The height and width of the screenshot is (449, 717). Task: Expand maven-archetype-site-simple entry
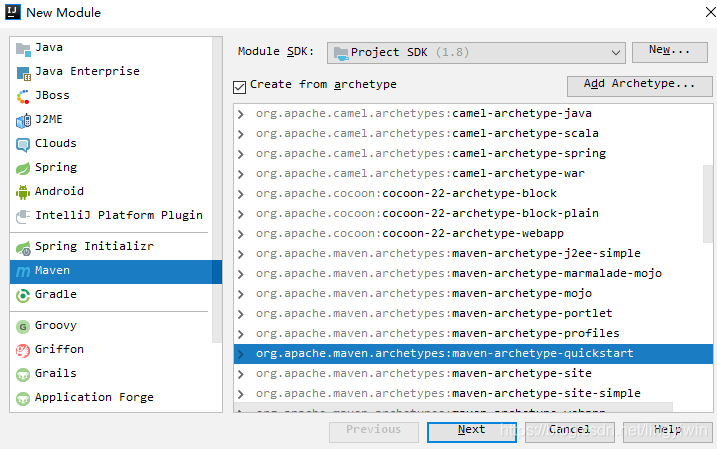point(241,394)
